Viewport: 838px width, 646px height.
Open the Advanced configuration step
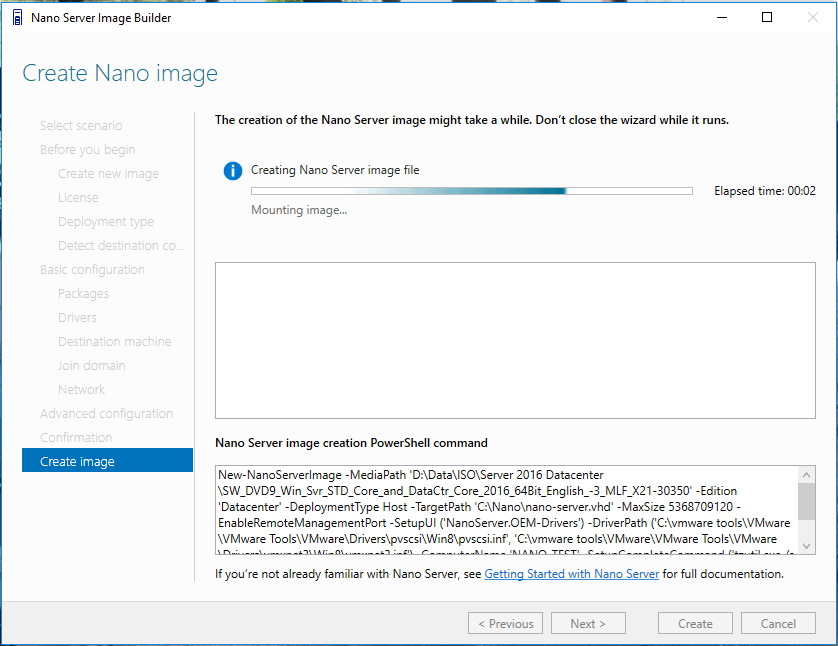pos(106,414)
